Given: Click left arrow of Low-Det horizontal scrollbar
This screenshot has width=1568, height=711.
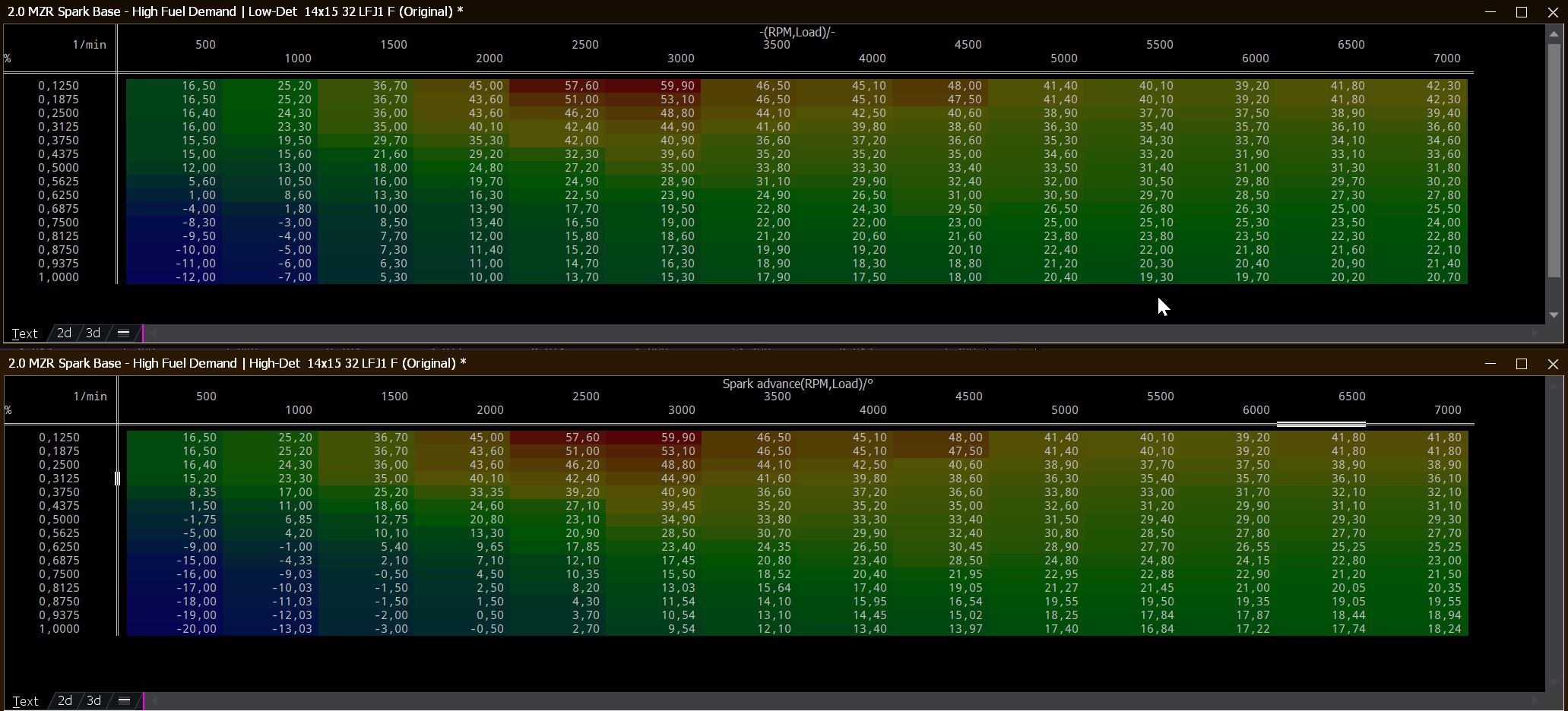Looking at the screenshot, I should (x=153, y=333).
